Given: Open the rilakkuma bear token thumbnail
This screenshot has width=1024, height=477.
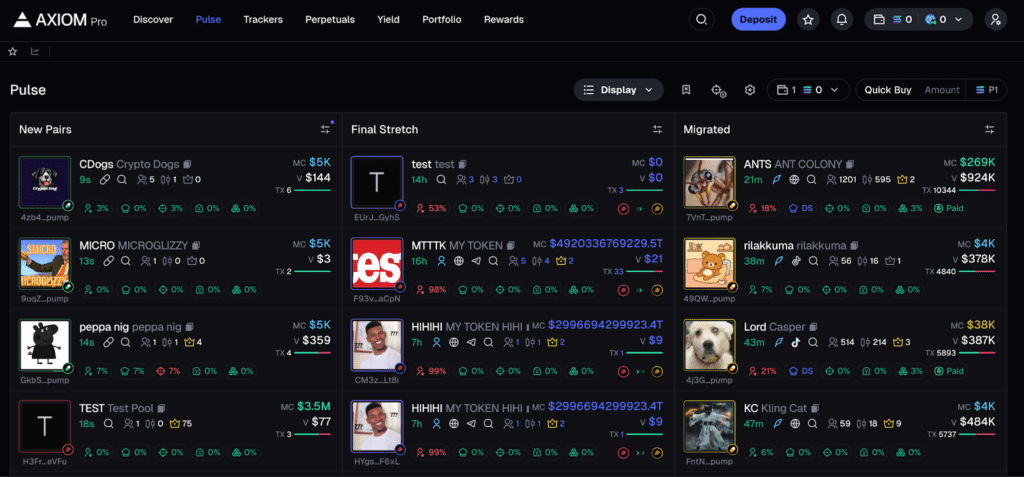Looking at the screenshot, I should 709,263.
